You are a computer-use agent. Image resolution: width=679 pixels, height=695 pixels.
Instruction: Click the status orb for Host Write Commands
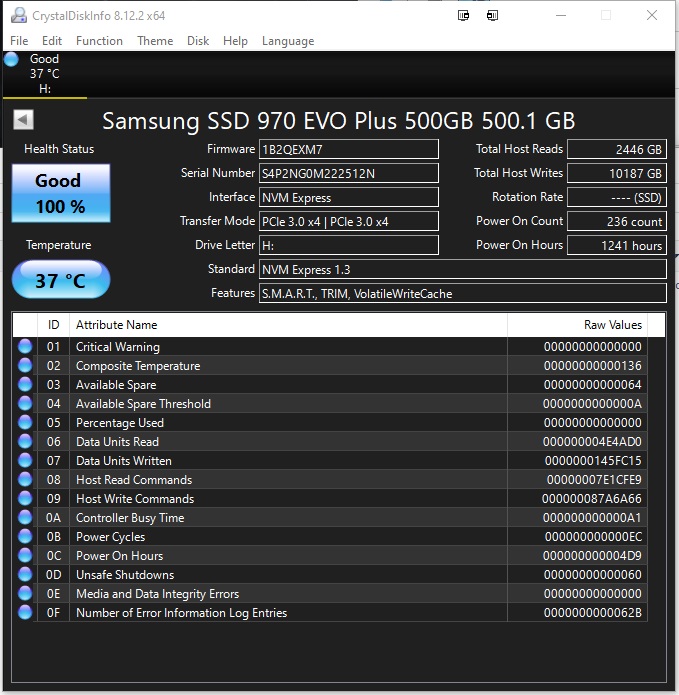25,499
